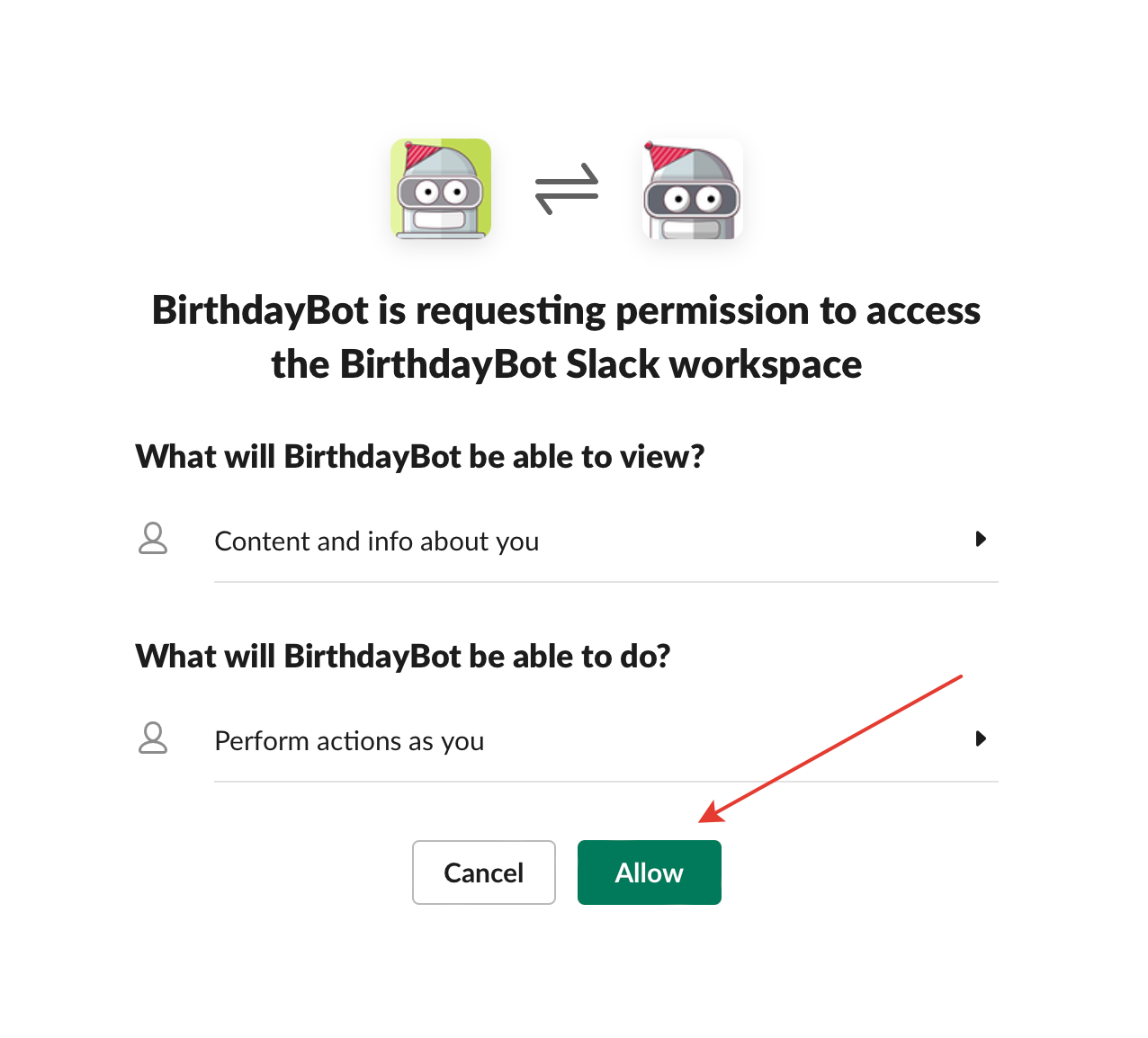Click the person icon beside Content and info

tap(153, 539)
